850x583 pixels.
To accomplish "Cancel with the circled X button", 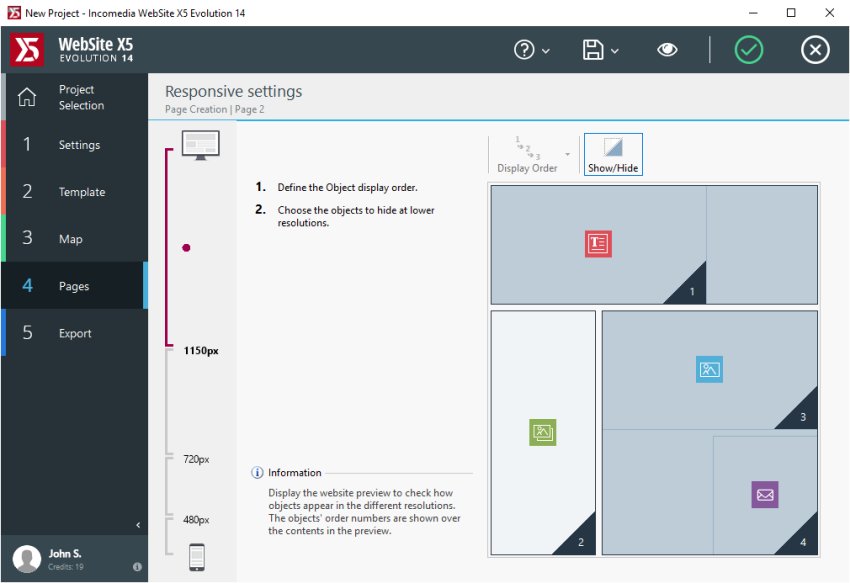I will 815,50.
